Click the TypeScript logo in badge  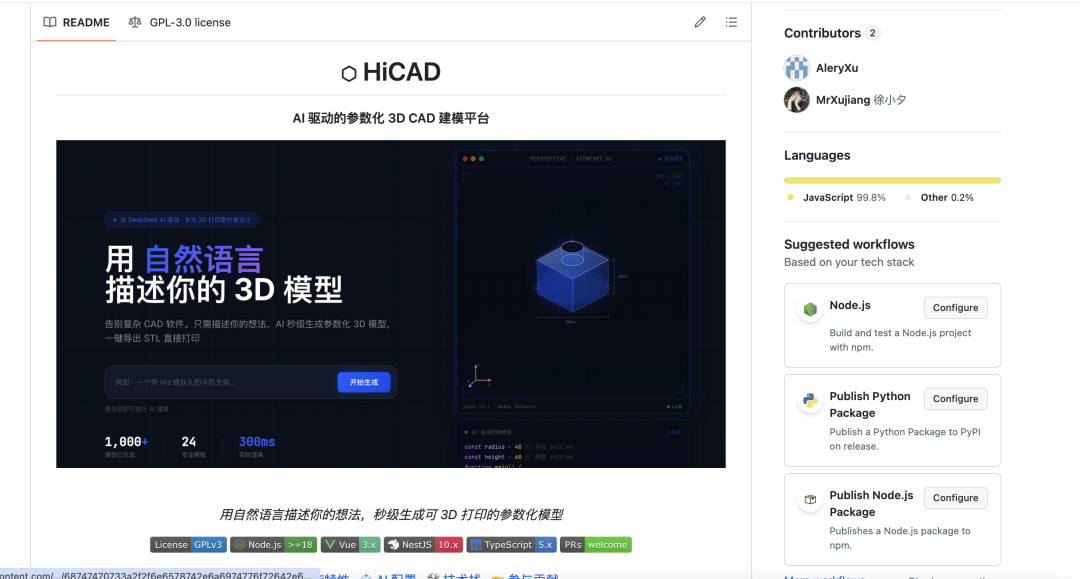(x=476, y=545)
